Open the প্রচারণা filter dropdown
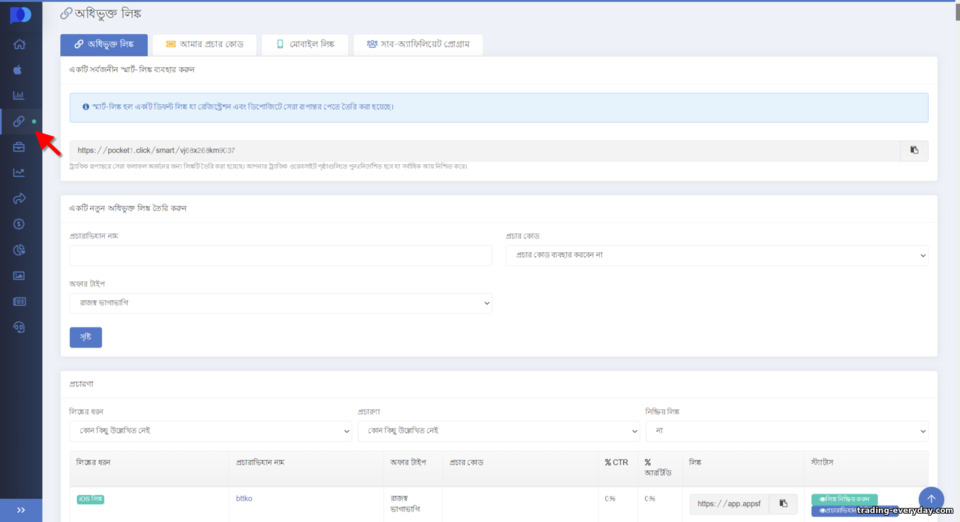Viewport: 960px width, 522px height. point(499,431)
